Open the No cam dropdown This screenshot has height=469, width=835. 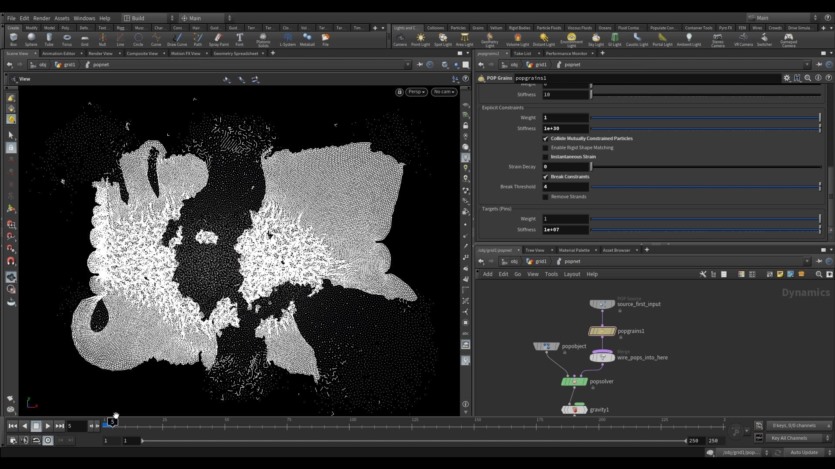444,92
